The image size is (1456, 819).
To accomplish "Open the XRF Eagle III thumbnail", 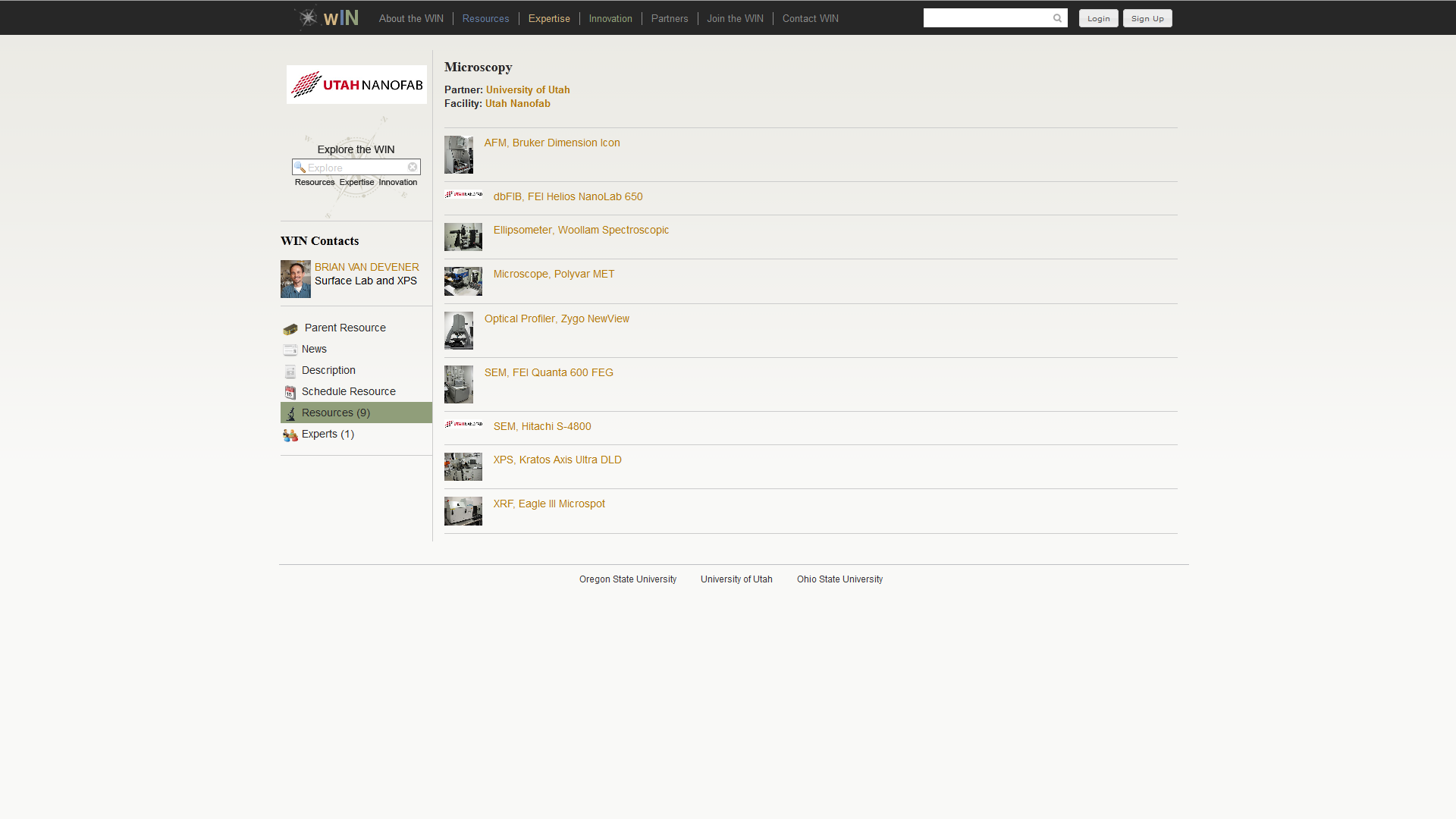I will click(463, 511).
